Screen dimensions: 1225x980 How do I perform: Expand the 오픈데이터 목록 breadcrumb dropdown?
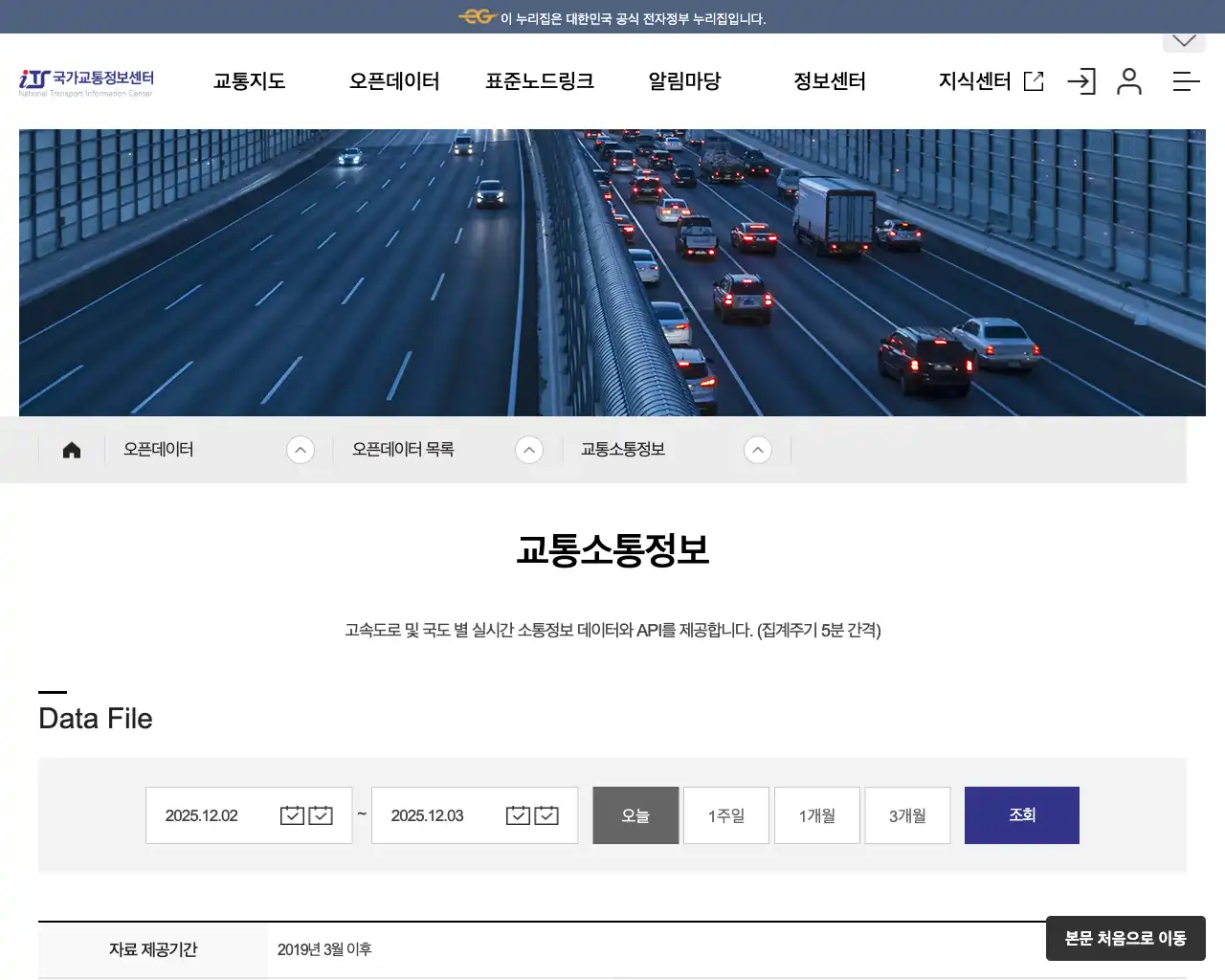coord(529,449)
